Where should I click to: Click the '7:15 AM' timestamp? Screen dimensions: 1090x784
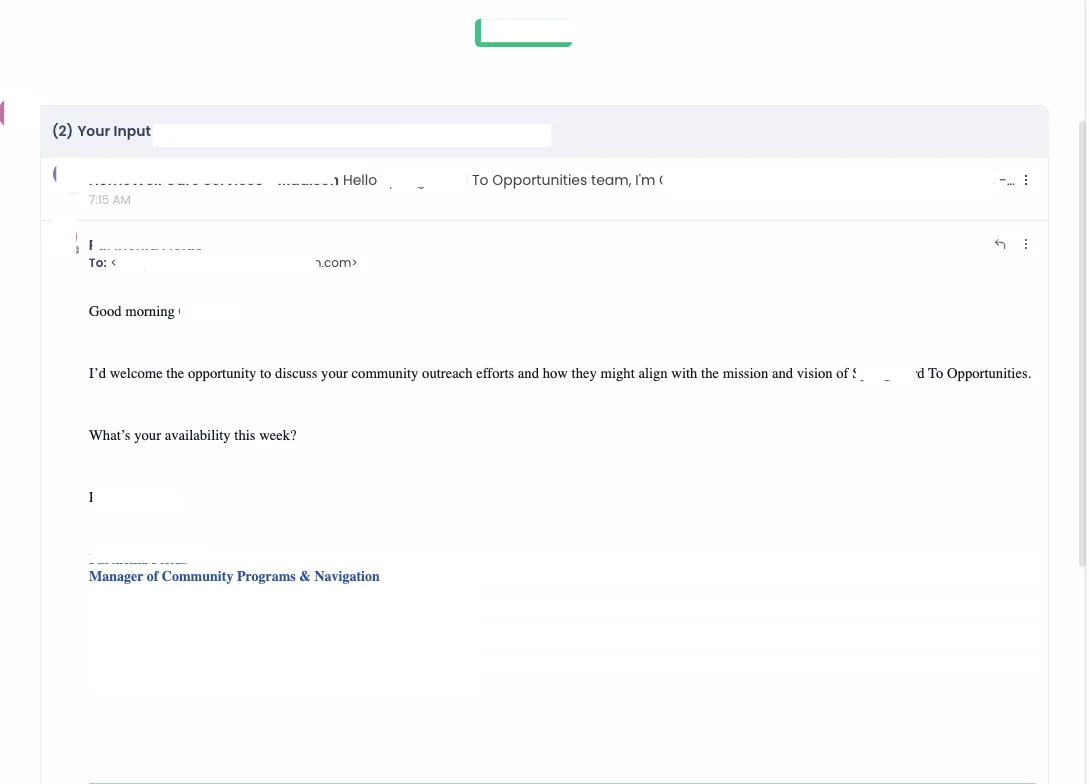point(109,200)
